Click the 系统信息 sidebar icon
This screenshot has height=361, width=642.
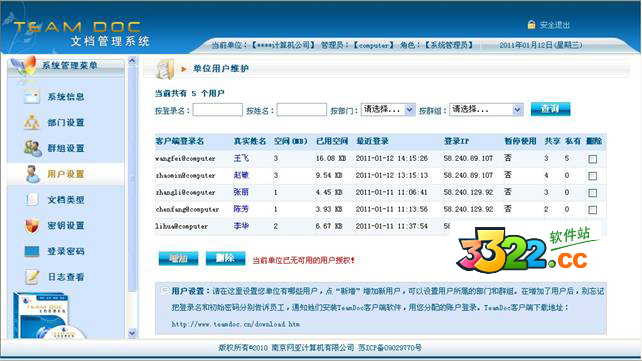(x=32, y=97)
